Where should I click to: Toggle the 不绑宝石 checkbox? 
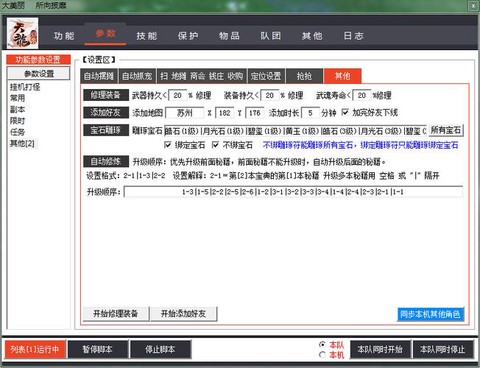coord(216,145)
